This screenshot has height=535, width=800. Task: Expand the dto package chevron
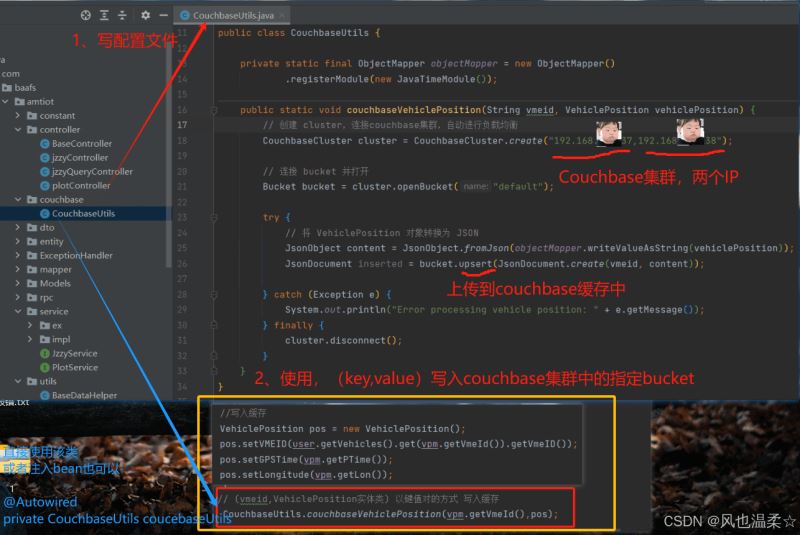point(18,227)
